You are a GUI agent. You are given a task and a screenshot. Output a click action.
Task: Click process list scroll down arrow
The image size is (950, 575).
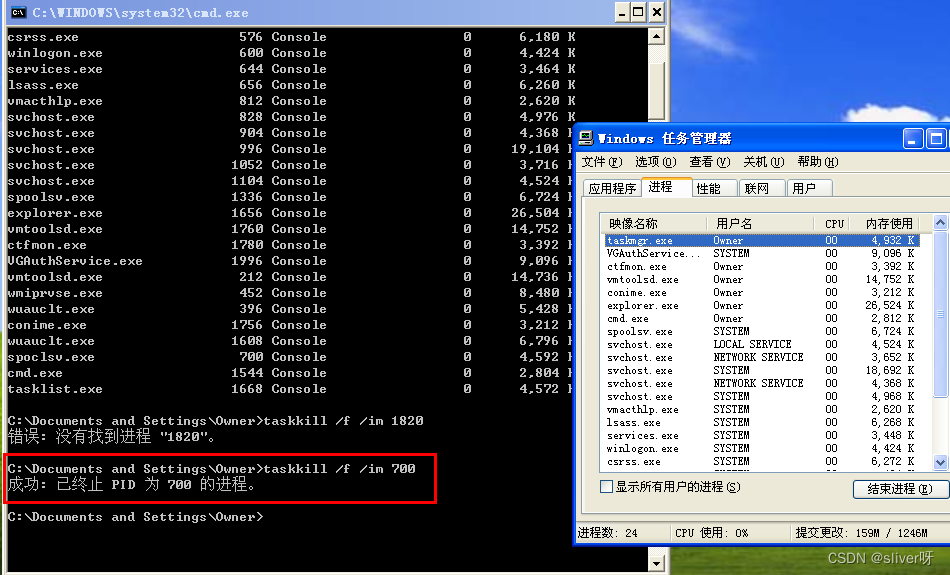click(x=940, y=462)
